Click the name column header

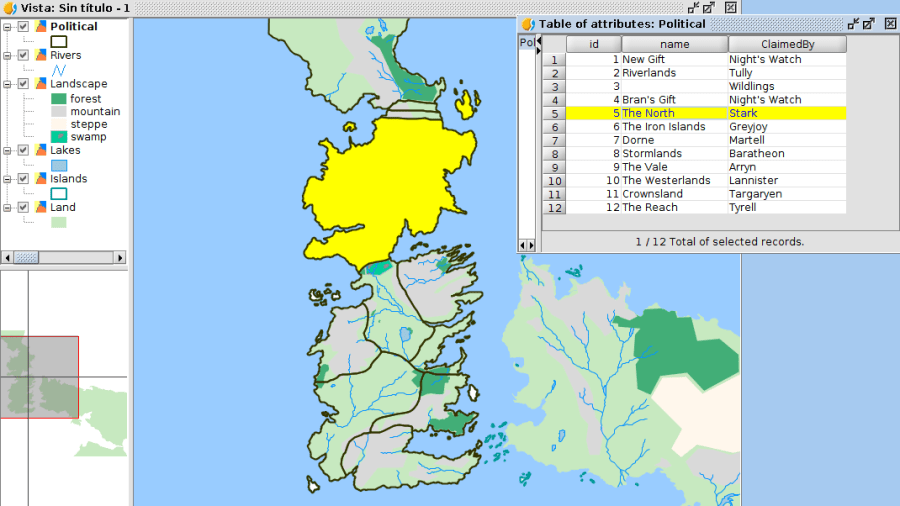pos(674,44)
